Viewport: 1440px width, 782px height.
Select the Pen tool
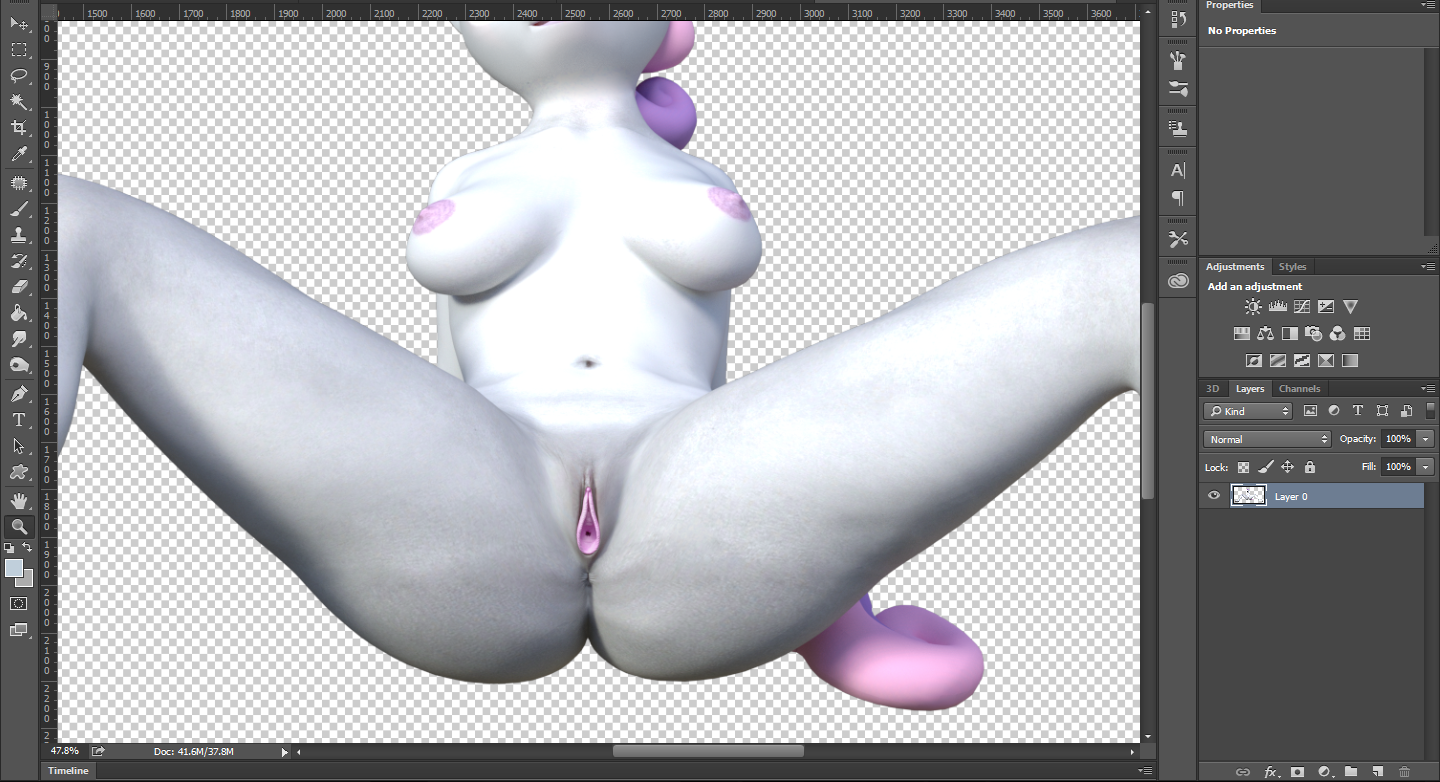19,394
